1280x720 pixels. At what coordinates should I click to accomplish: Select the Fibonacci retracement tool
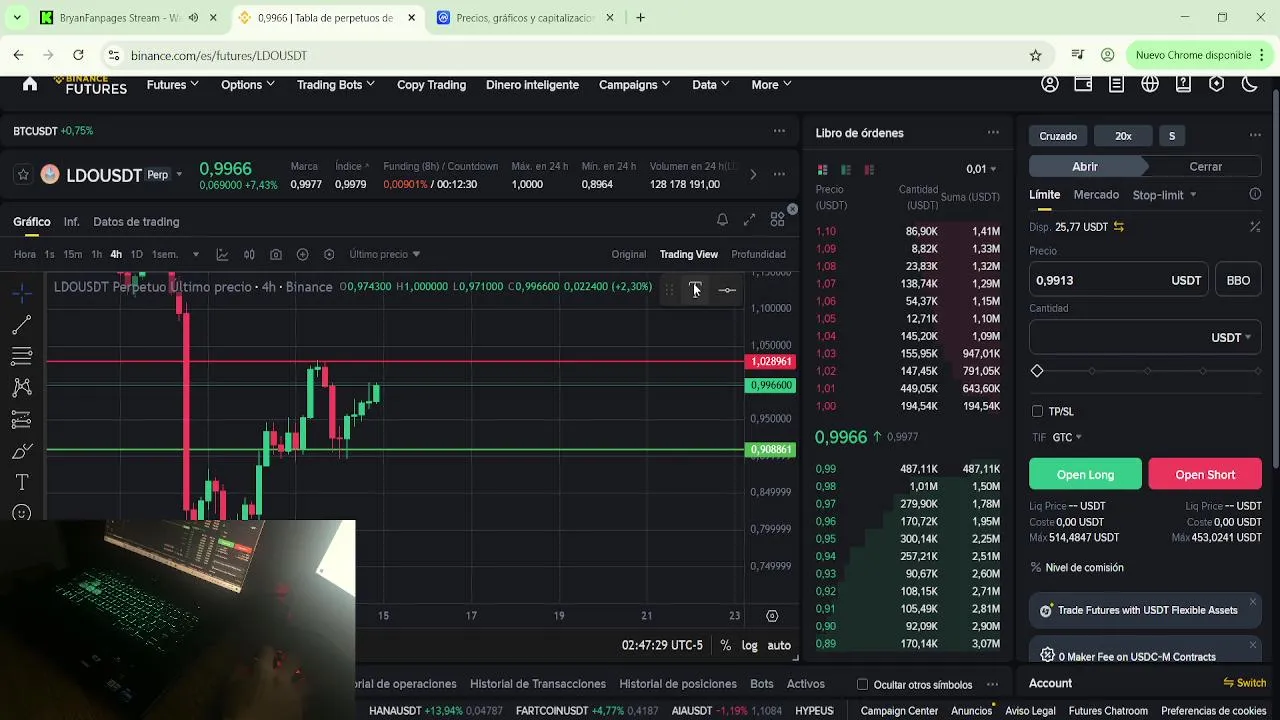pos(22,356)
